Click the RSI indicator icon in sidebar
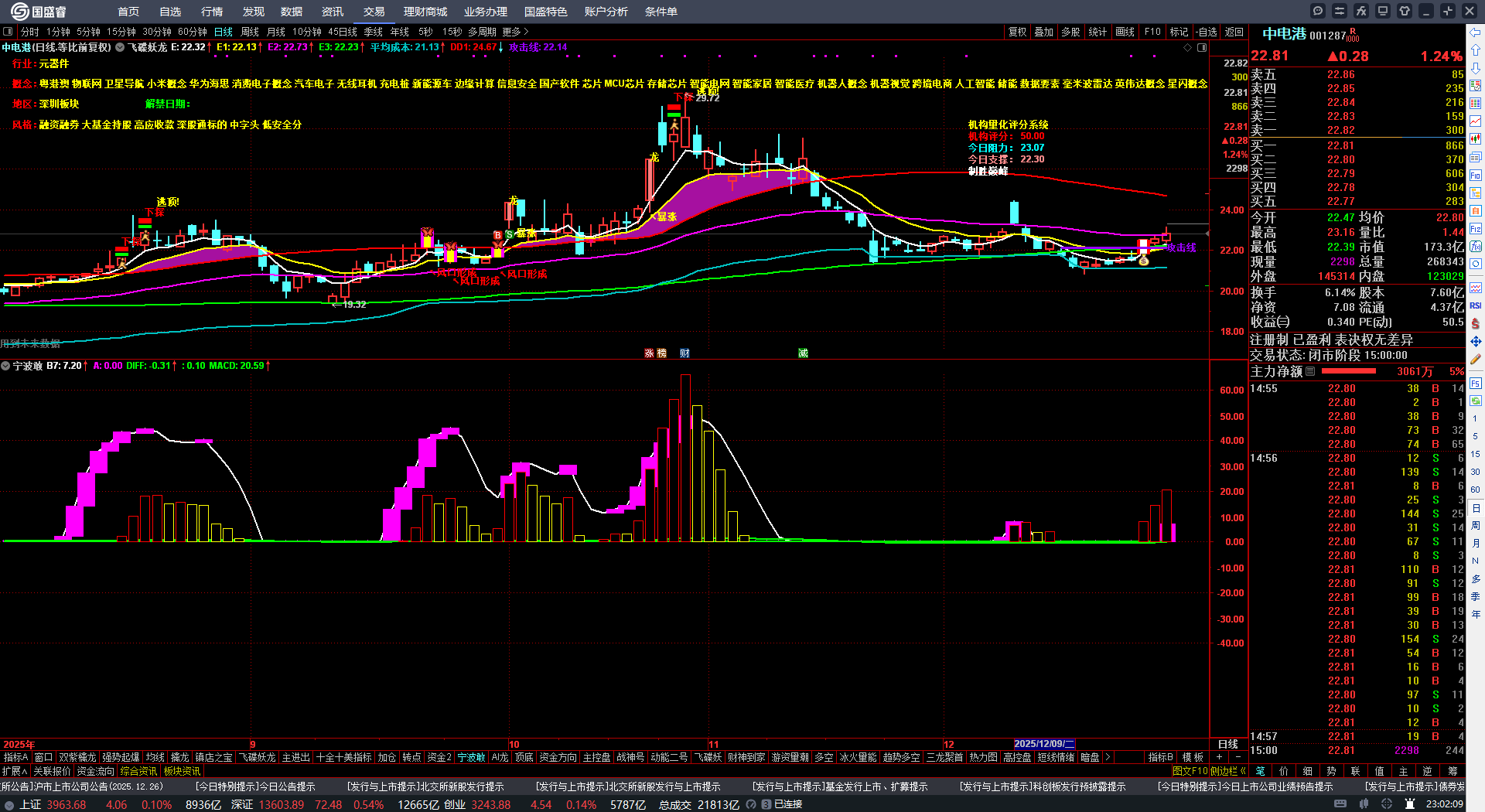Image resolution: width=1485 pixels, height=812 pixels. [x=1476, y=305]
